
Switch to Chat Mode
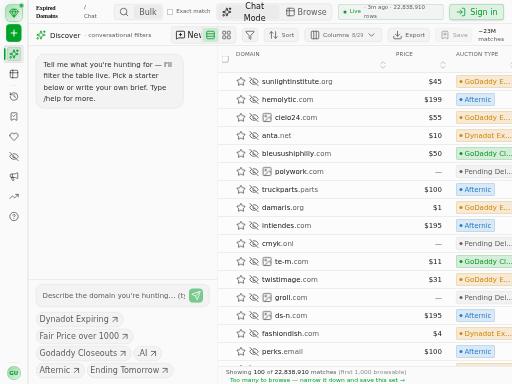(248, 12)
